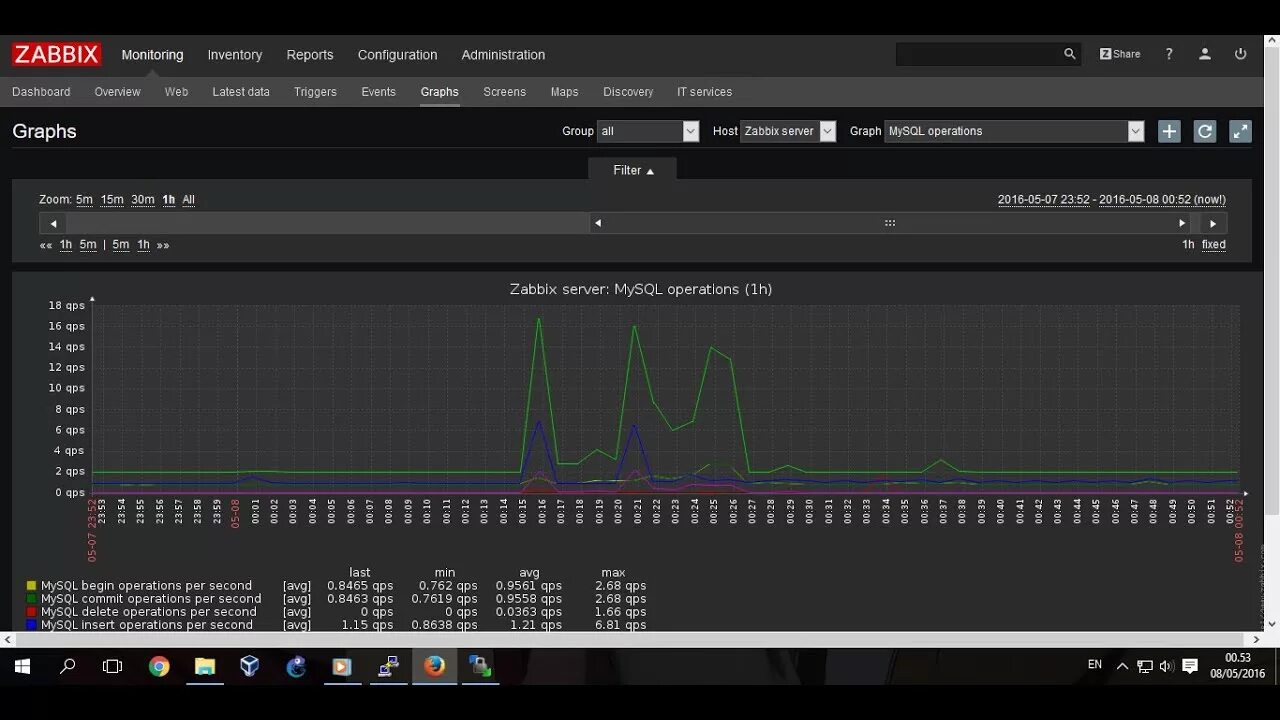The image size is (1280, 720).
Task: Open the Monitoring menu
Action: tap(152, 55)
